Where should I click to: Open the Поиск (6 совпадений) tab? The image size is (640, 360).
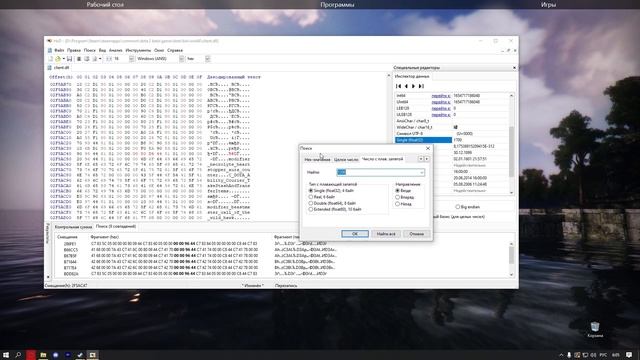click(116, 226)
